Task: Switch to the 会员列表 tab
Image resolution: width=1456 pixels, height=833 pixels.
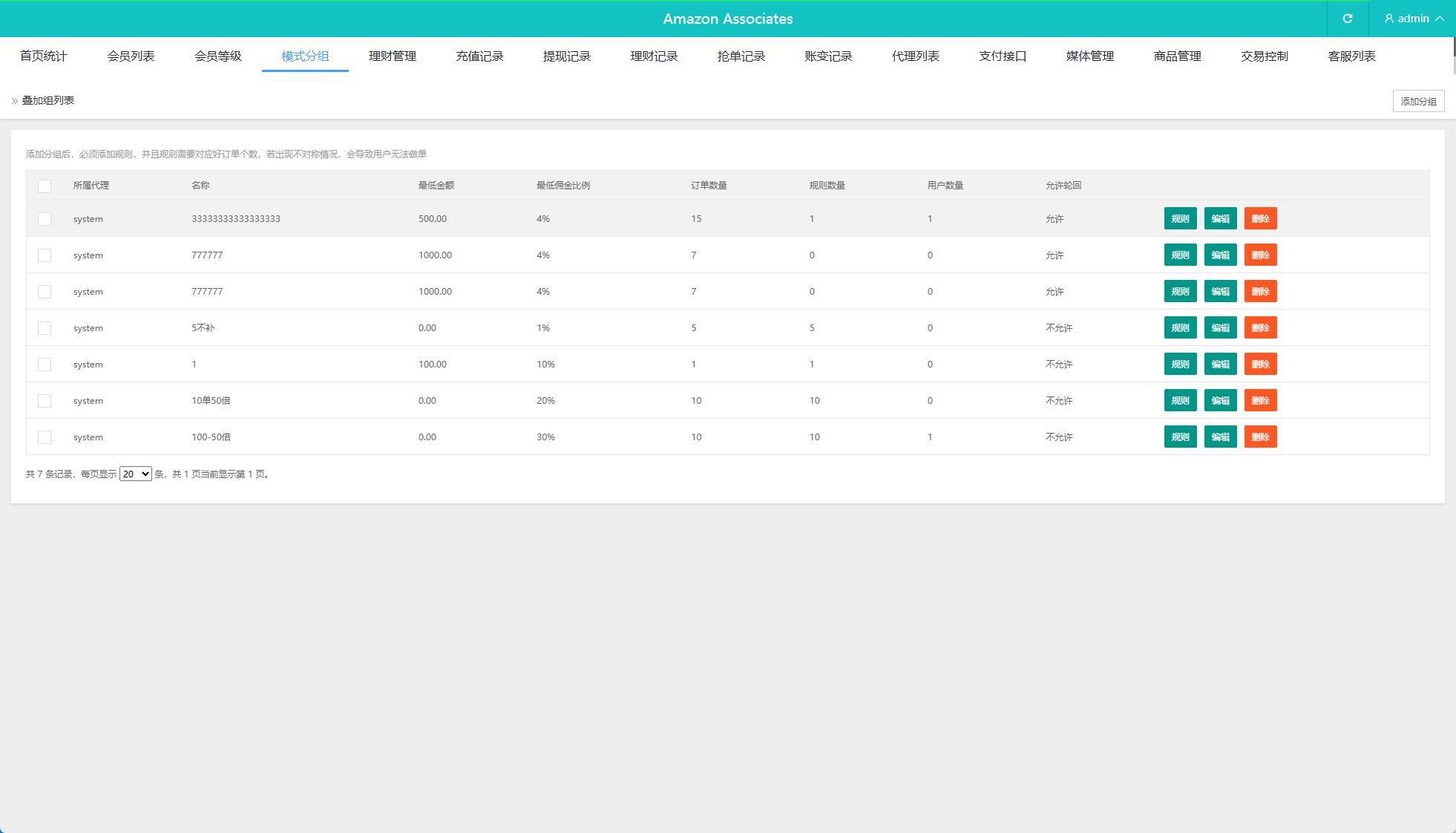Action: coord(131,56)
